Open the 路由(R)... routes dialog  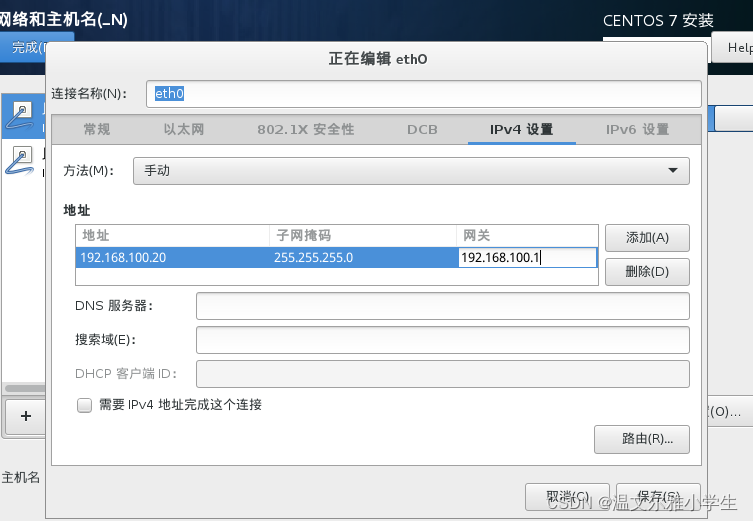pos(642,439)
